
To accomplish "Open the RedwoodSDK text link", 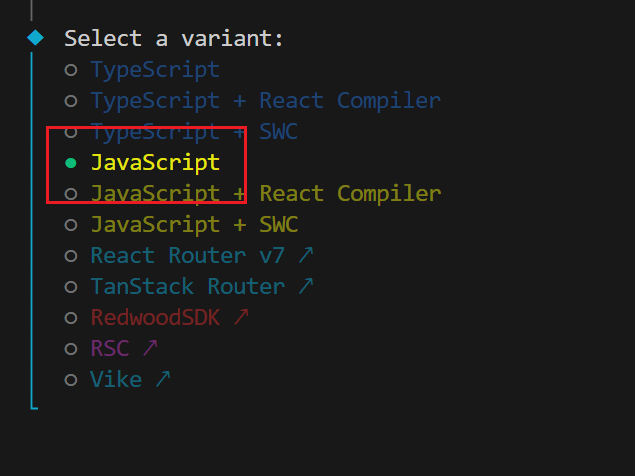I will [156, 318].
